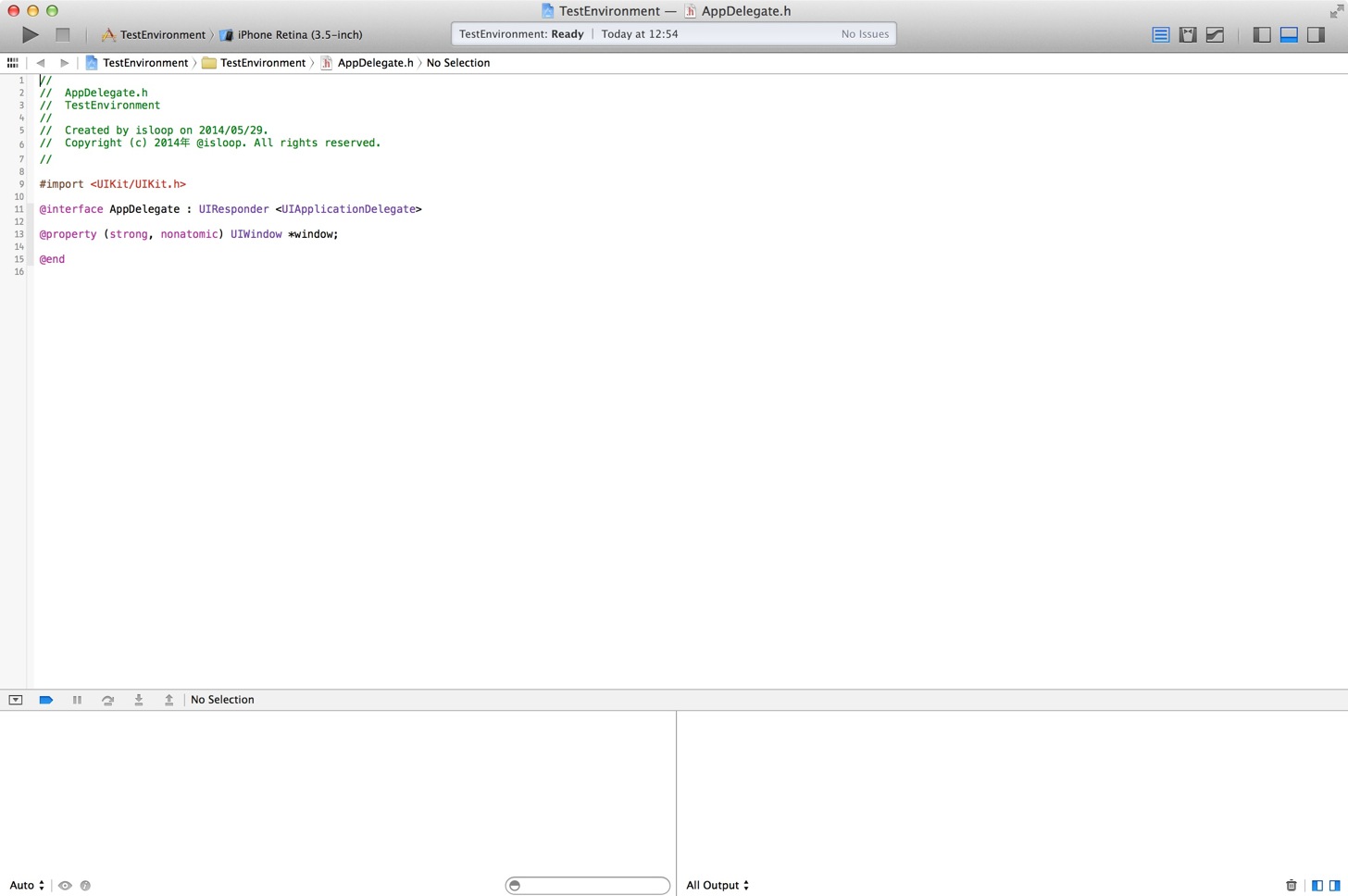
Task: Click the variables filter search field
Action: (588, 886)
